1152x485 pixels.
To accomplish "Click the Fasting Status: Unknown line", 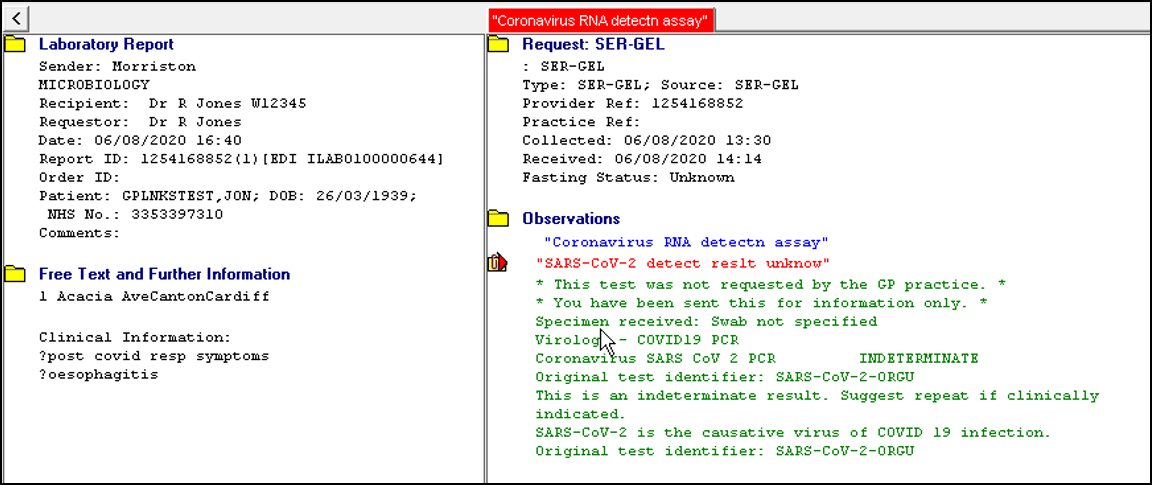I will (x=628, y=177).
